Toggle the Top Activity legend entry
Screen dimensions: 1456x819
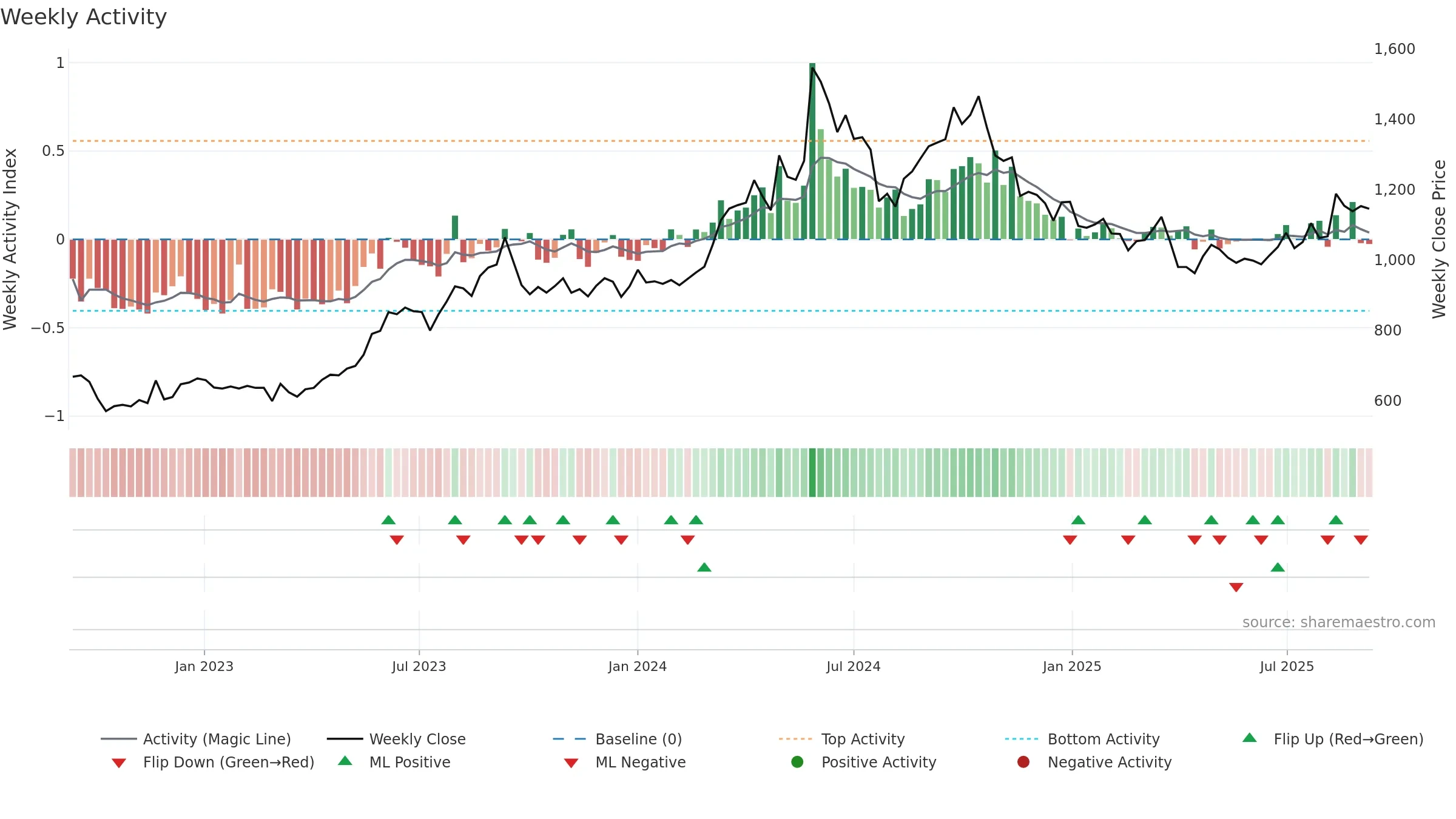click(x=841, y=739)
